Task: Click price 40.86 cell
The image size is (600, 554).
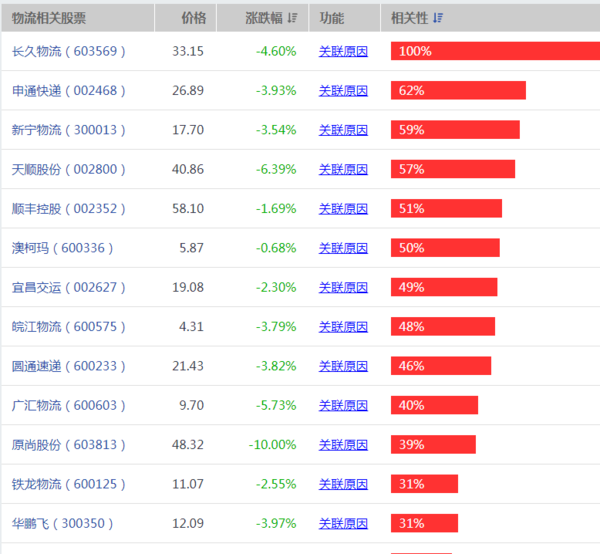Action: coord(188,169)
